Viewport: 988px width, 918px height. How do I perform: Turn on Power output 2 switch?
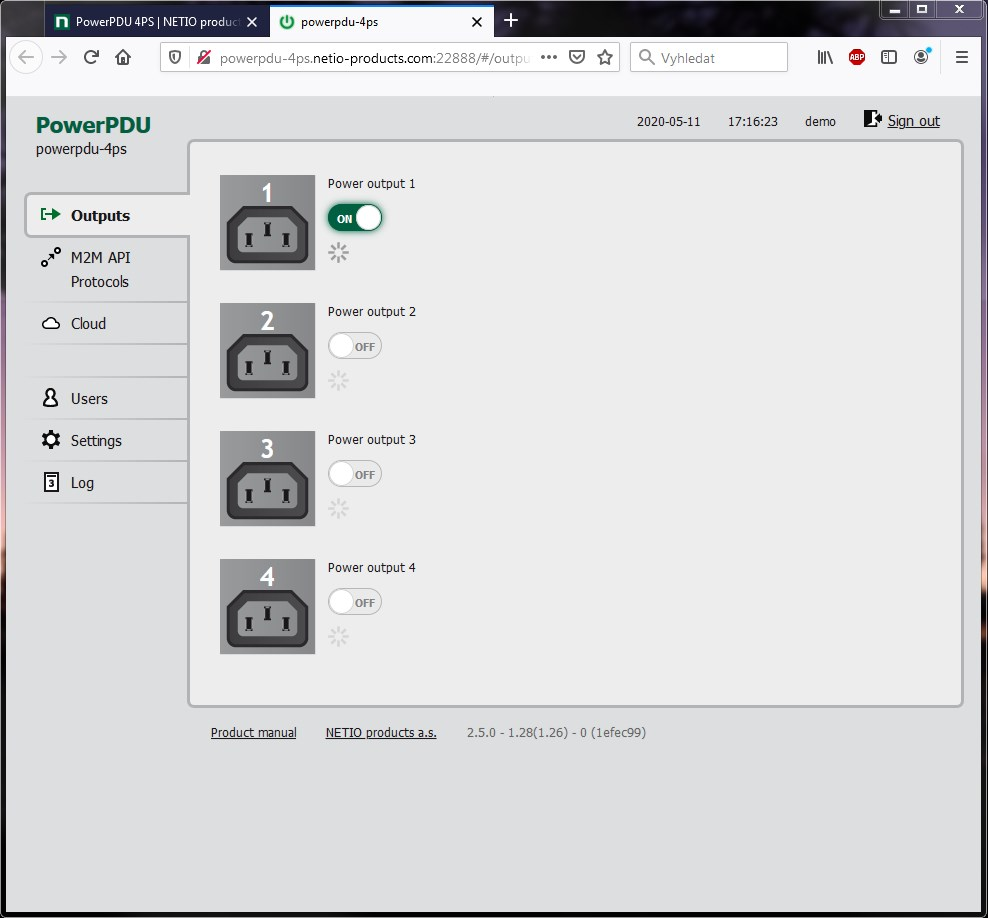click(355, 346)
